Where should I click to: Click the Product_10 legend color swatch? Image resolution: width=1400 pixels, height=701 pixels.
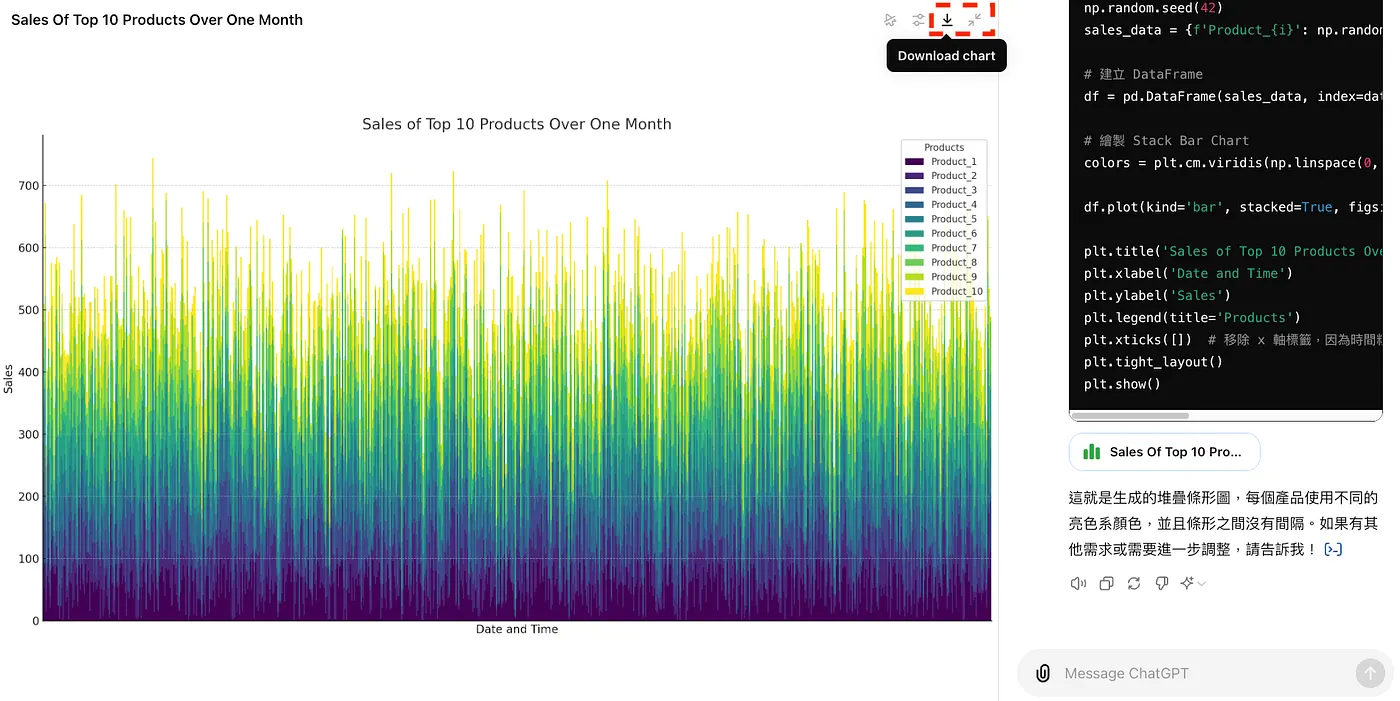[x=914, y=292]
